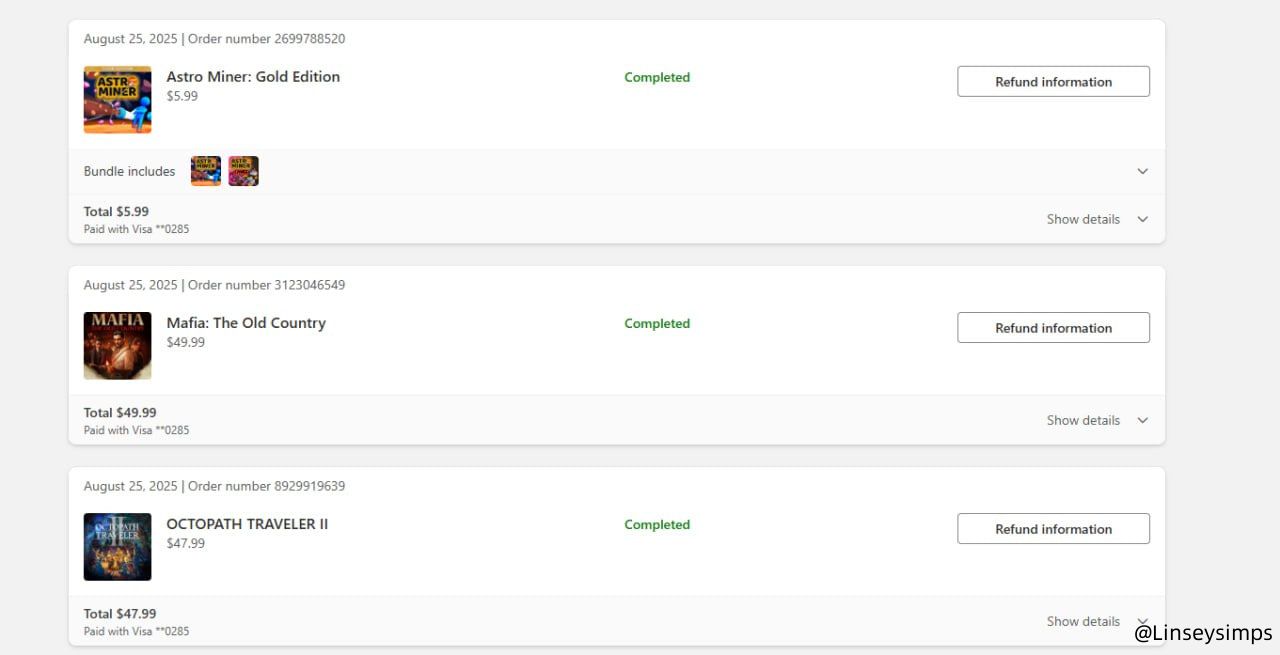Expand the Bundle includes row chevron
1280x655 pixels.
click(x=1142, y=171)
